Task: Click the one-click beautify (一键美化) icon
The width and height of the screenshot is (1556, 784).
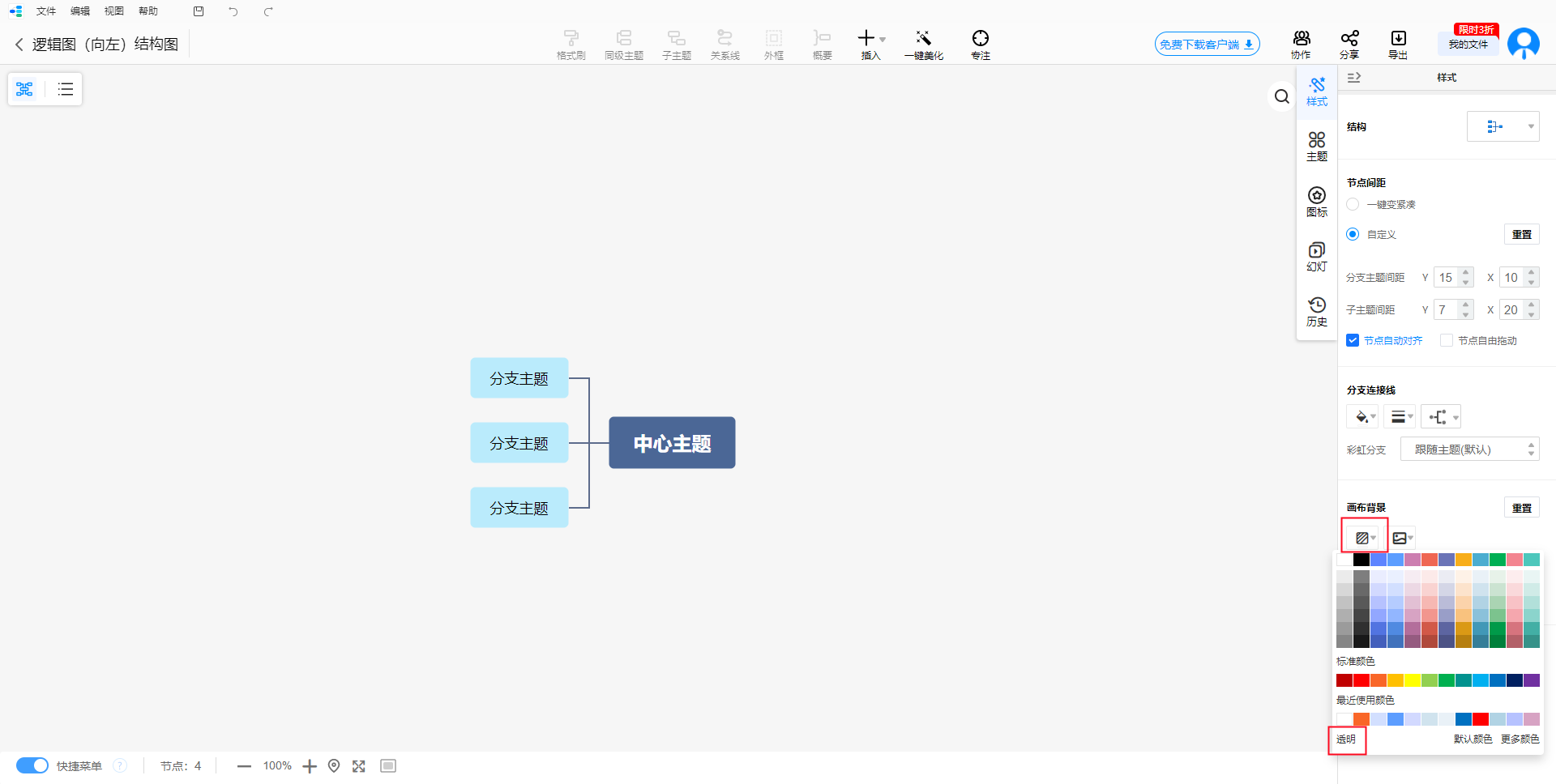Action: click(923, 44)
